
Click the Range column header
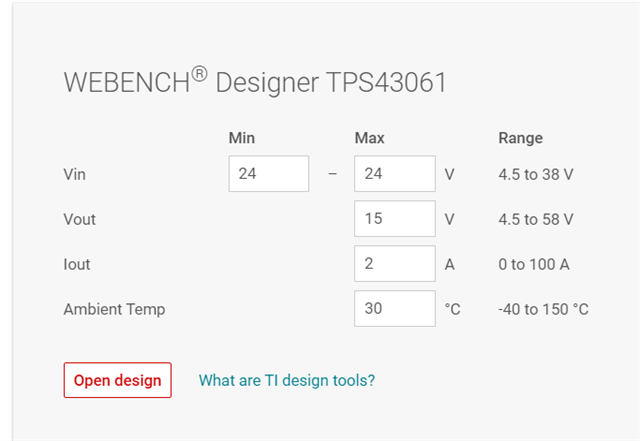point(520,138)
